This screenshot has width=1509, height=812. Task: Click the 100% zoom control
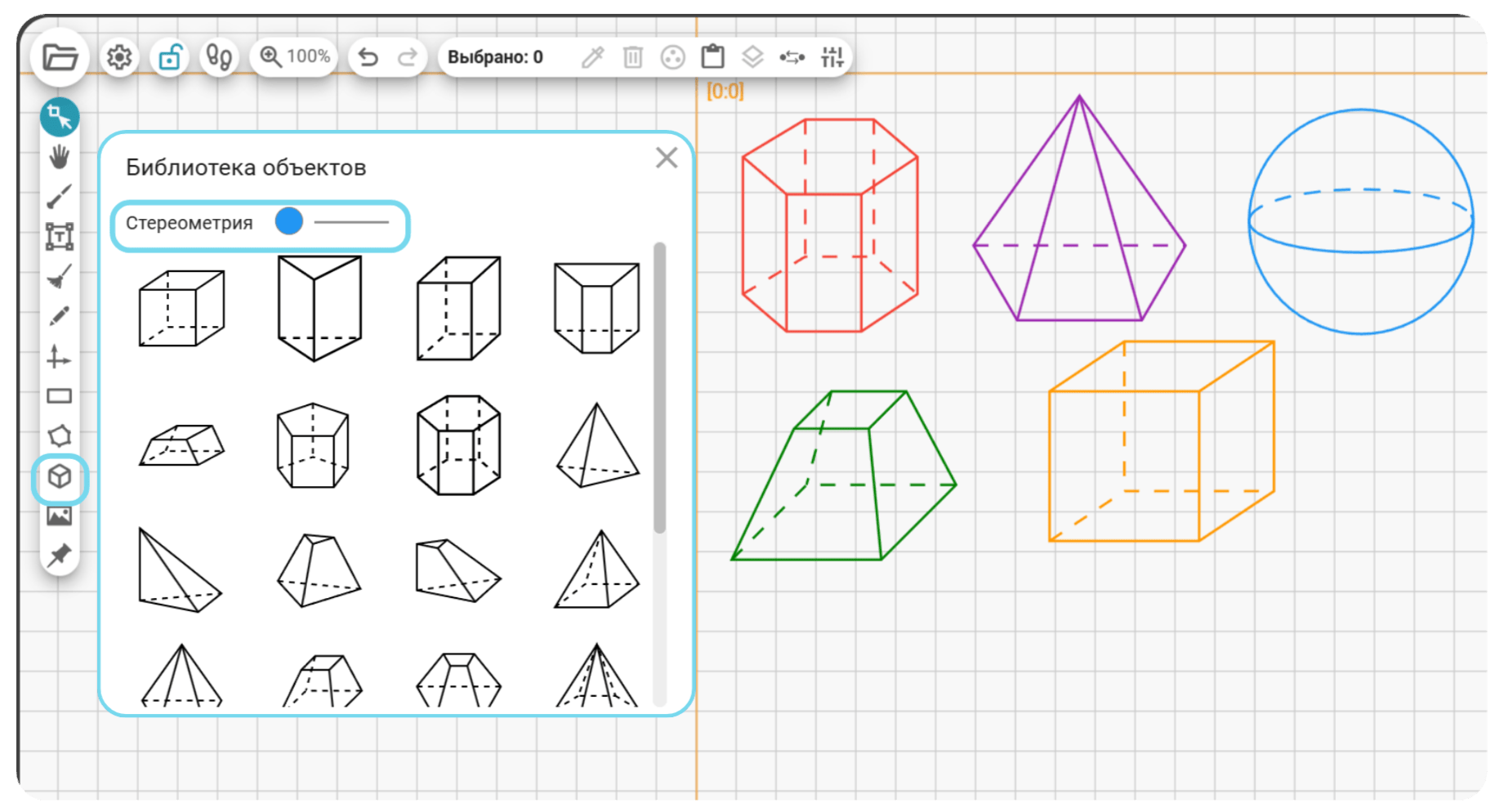295,56
